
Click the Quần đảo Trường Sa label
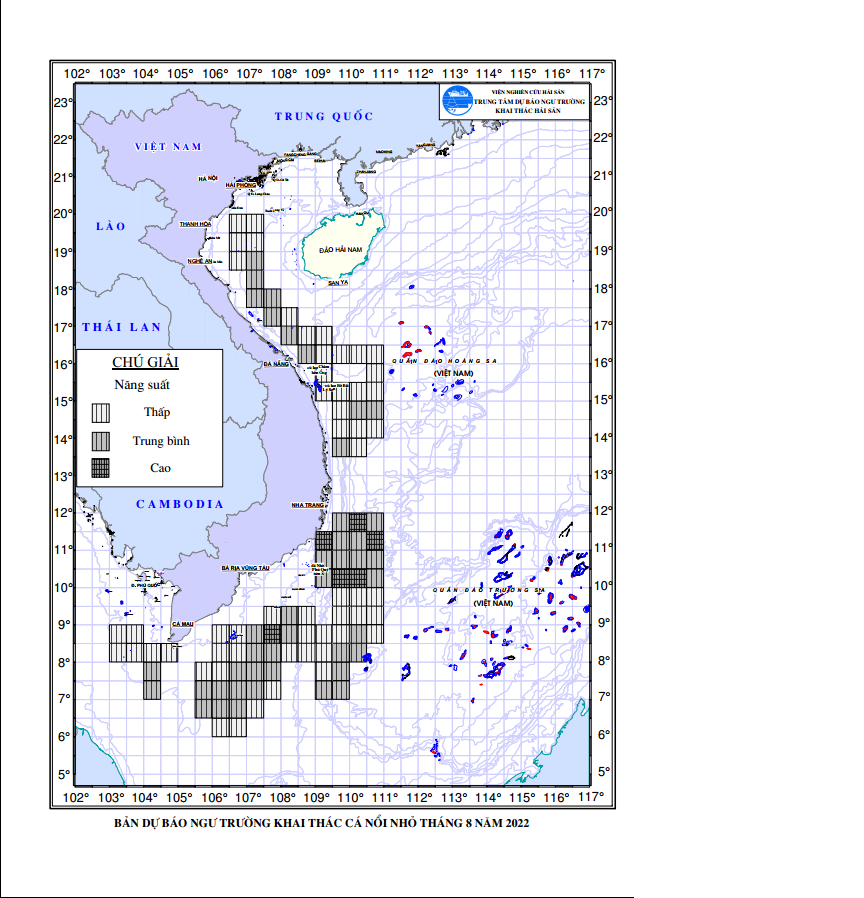488,590
